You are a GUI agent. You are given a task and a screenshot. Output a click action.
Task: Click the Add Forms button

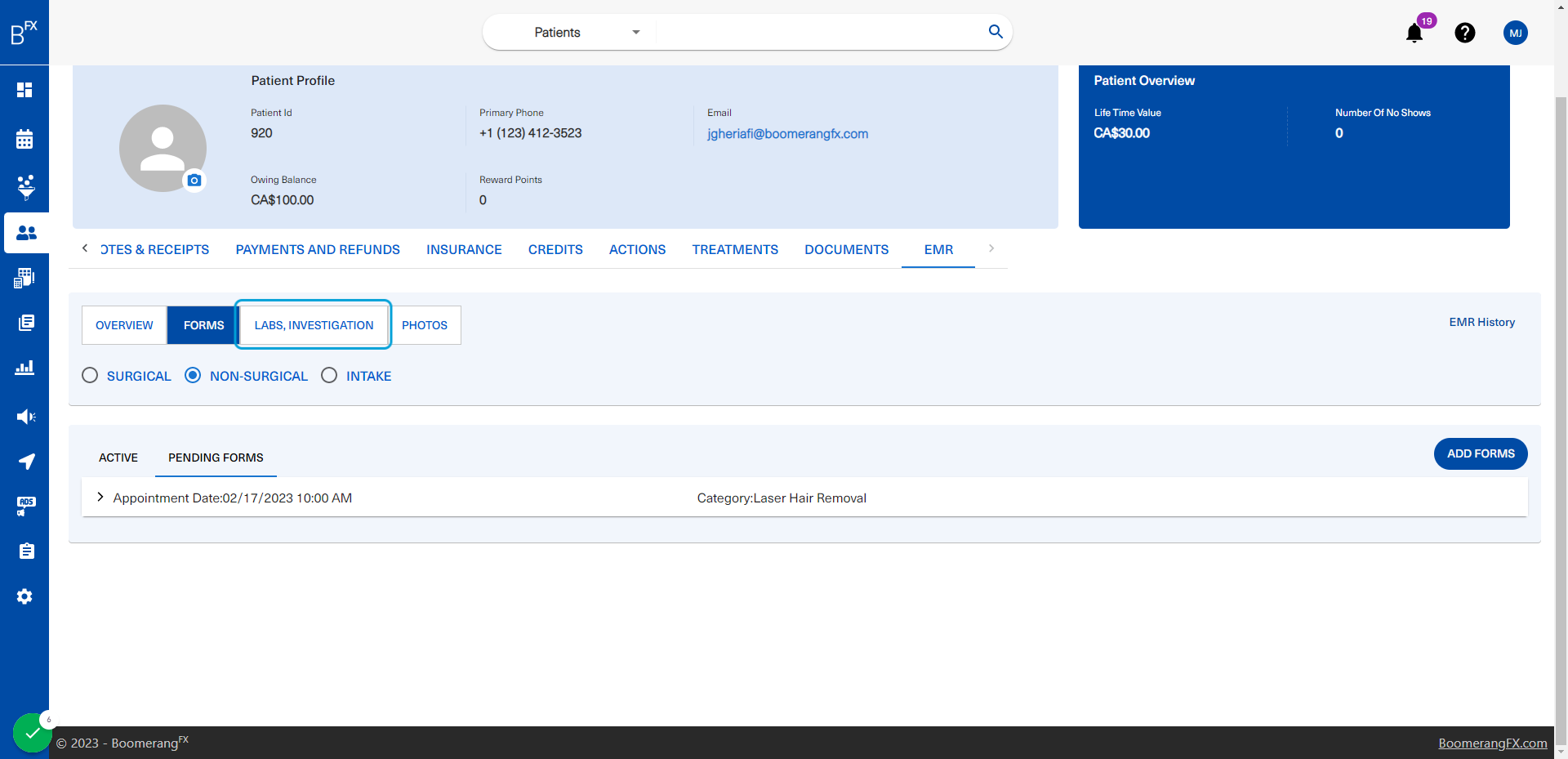tap(1481, 453)
